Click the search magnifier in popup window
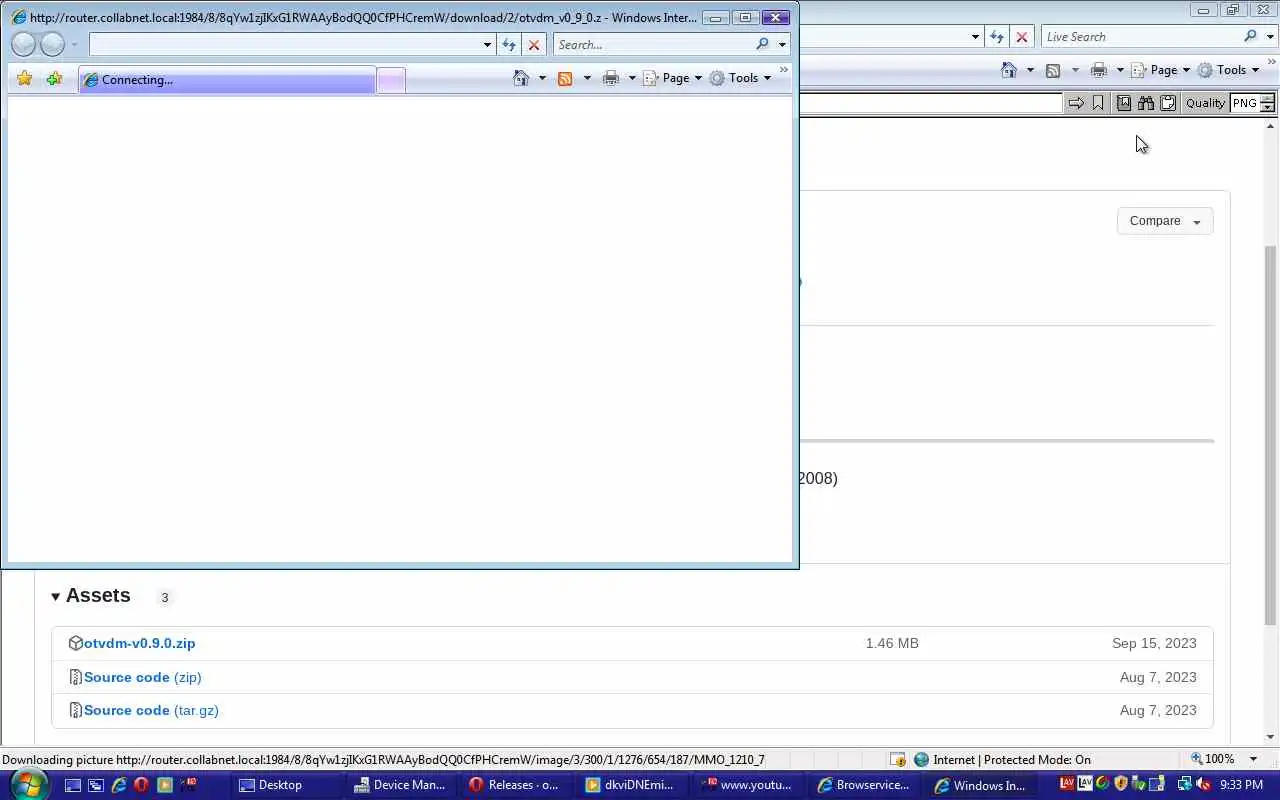This screenshot has width=1280, height=800. tap(763, 44)
